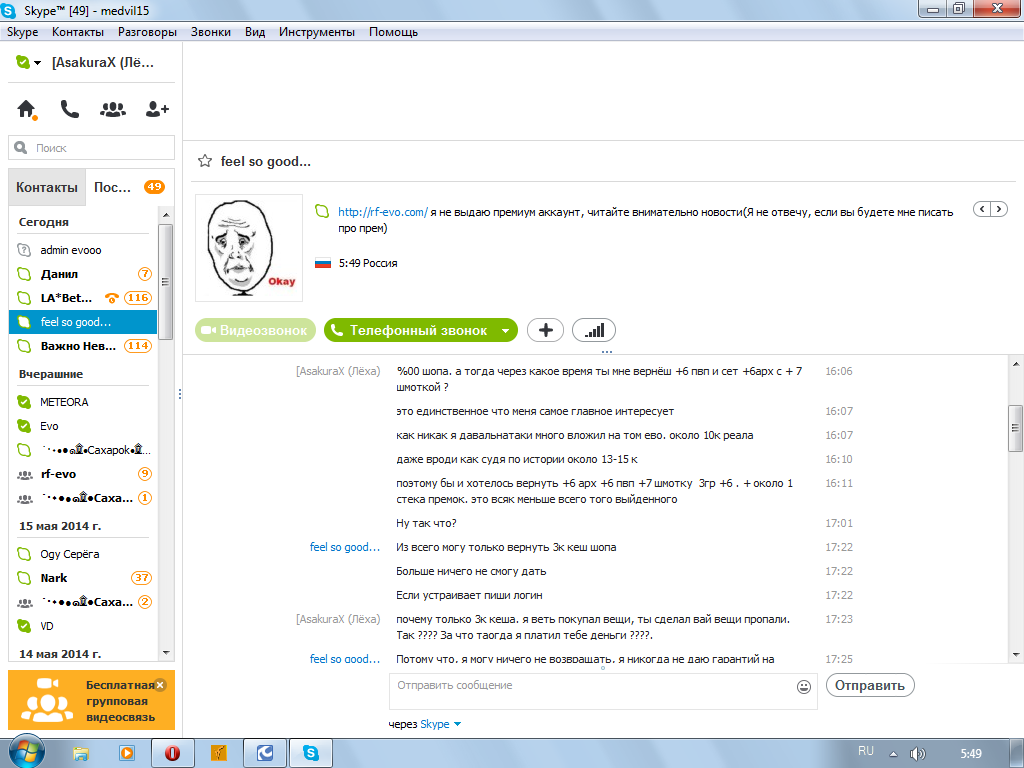The width and height of the screenshot is (1024, 768).
Task: Click the Отправить сообщение message box
Action: (603, 692)
